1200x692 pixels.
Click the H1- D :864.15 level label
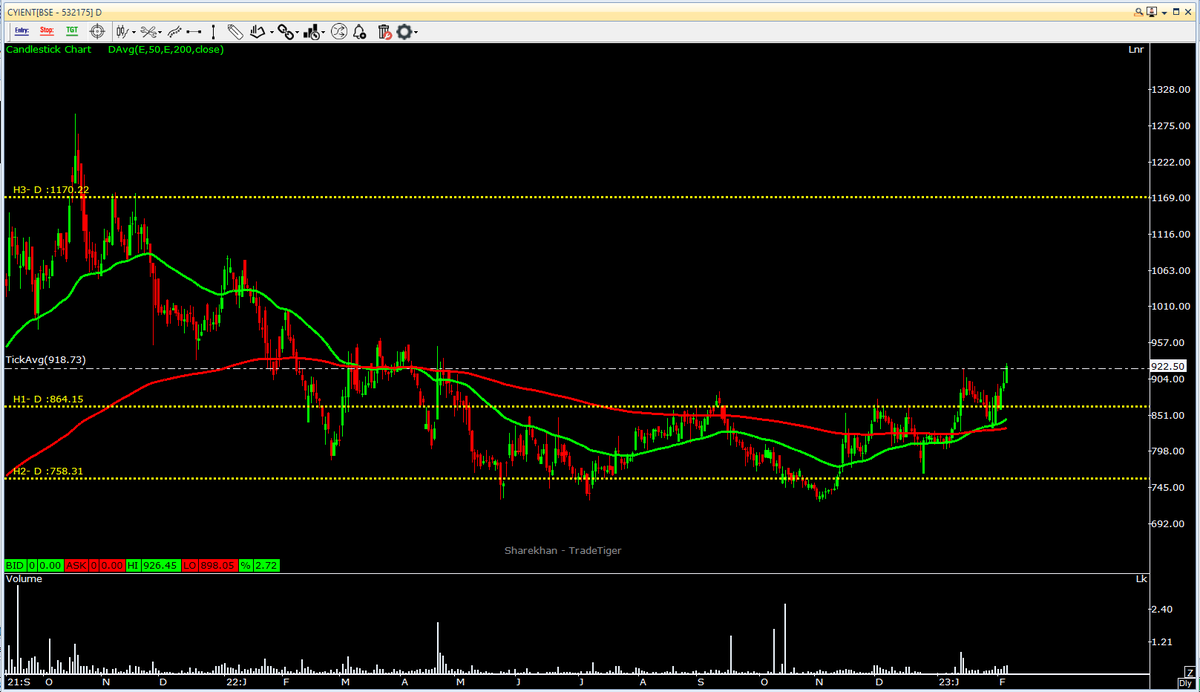pos(47,399)
